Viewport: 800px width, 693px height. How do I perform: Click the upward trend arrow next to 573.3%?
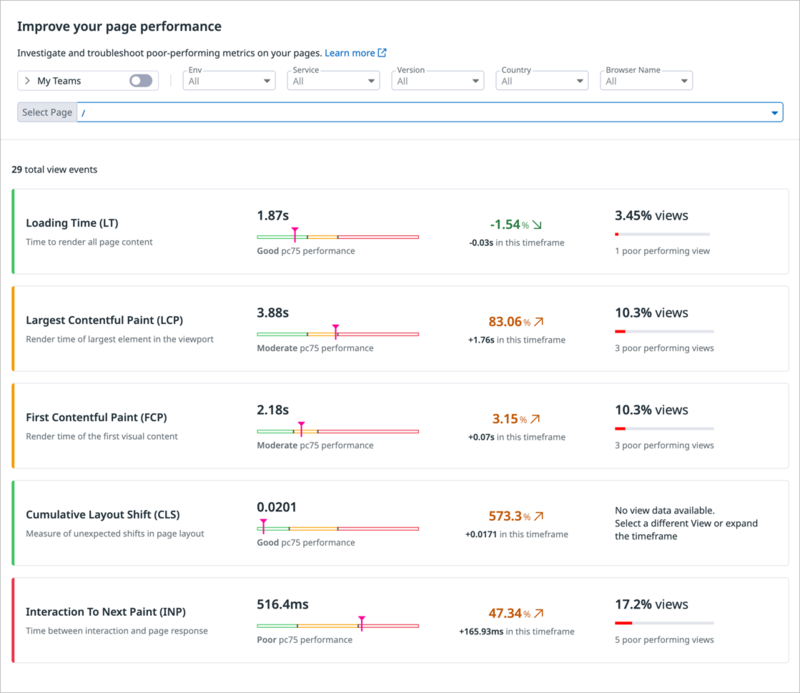(539, 516)
